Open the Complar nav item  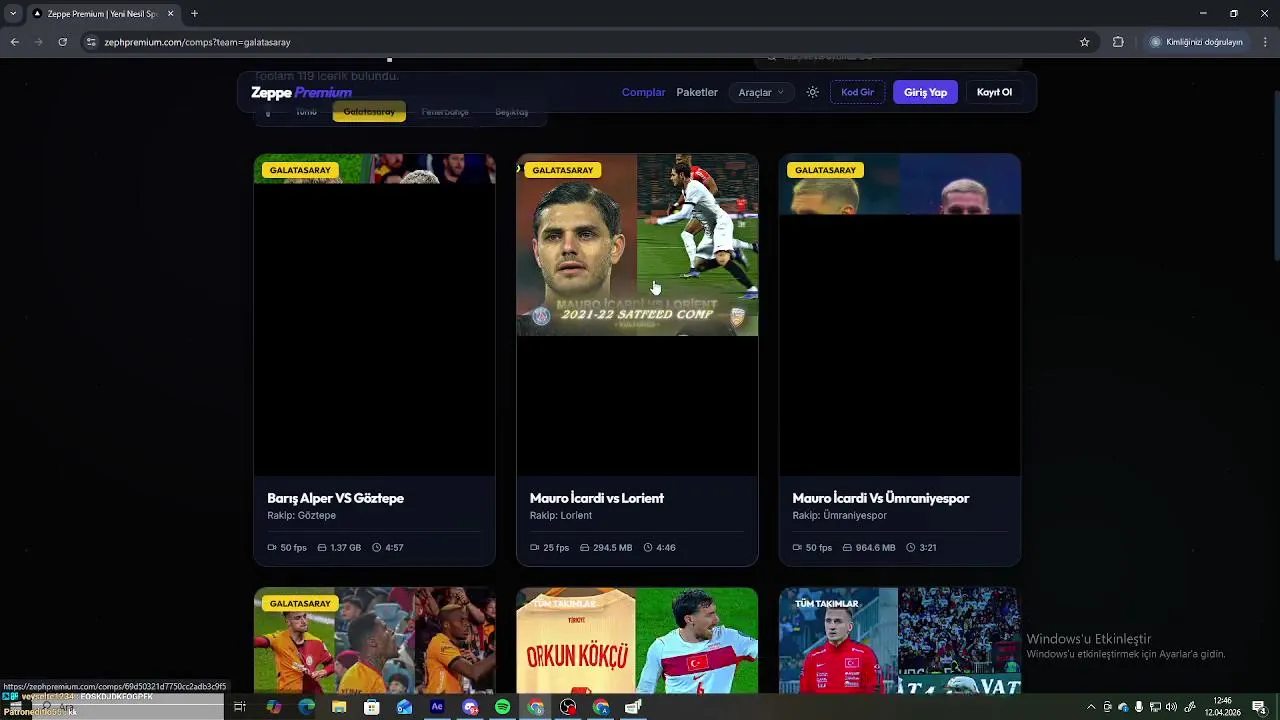click(x=643, y=92)
